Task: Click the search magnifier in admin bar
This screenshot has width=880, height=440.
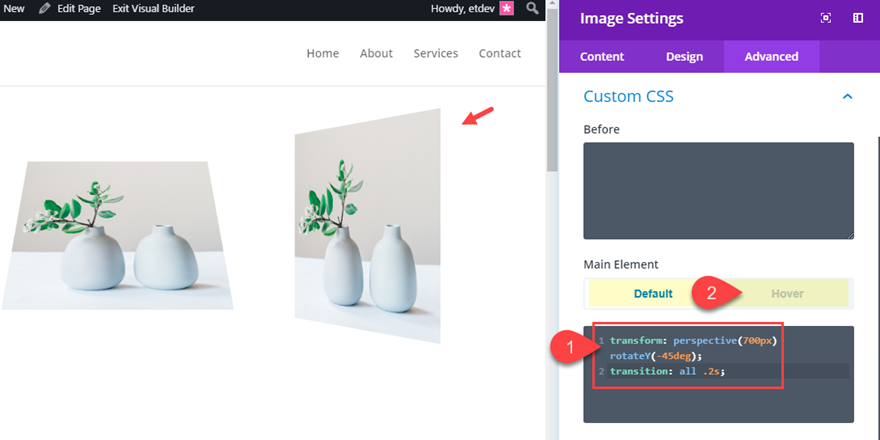Action: 533,9
